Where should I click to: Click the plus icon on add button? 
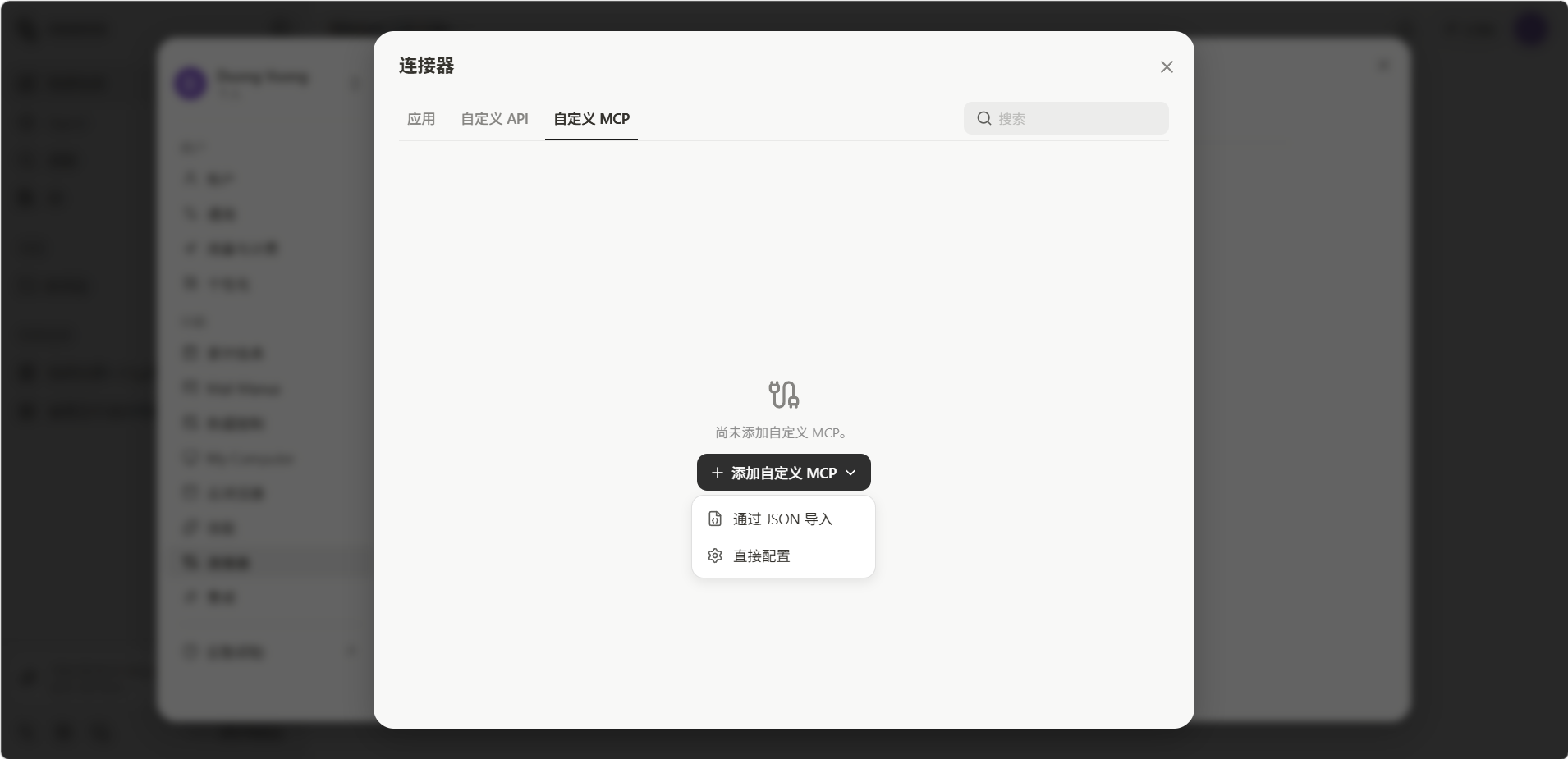click(x=717, y=473)
